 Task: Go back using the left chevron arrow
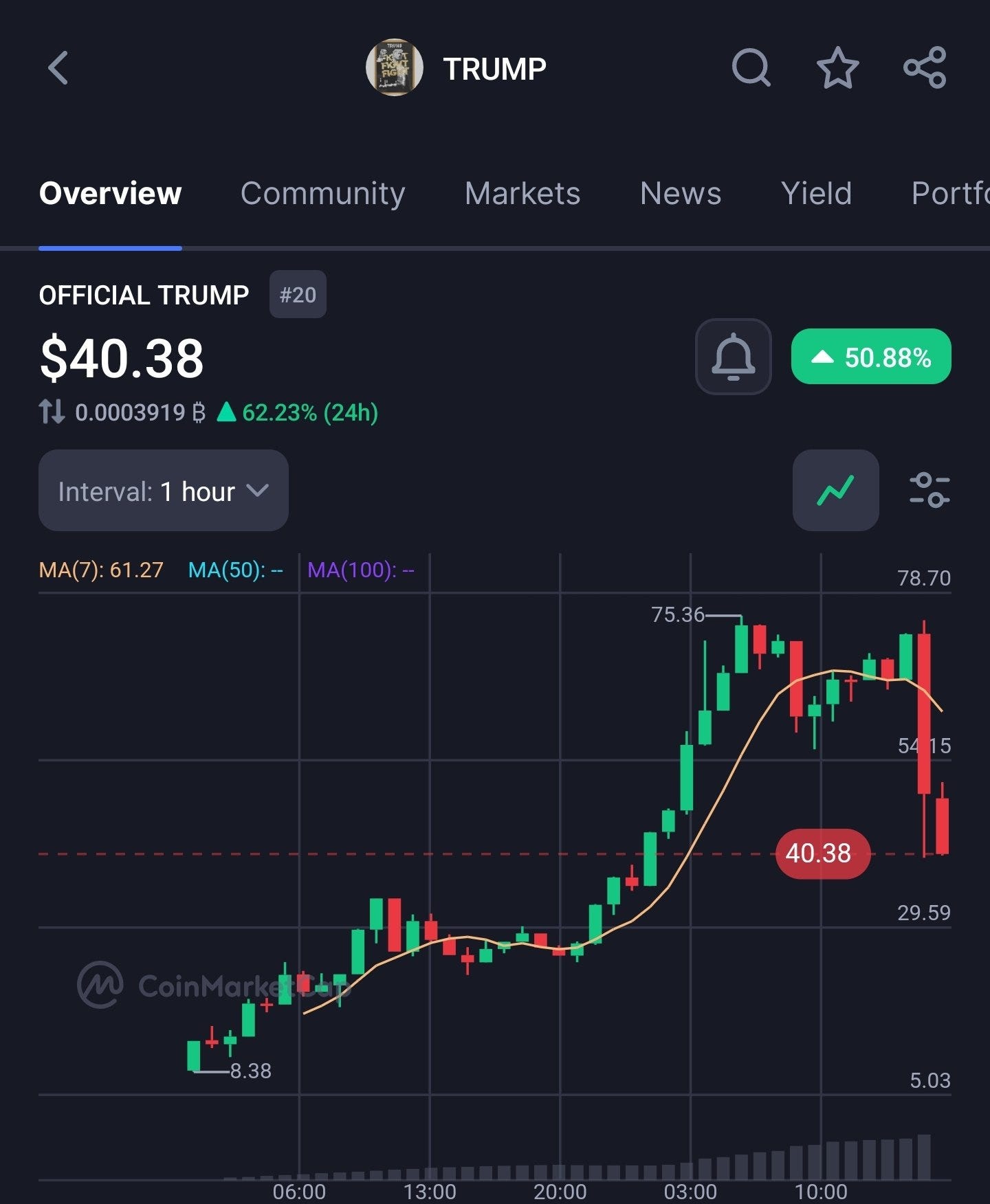pos(58,68)
